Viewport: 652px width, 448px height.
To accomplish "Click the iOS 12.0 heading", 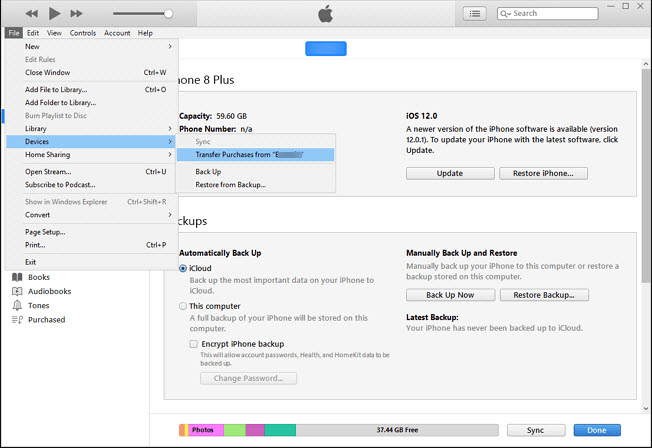I will (x=422, y=116).
